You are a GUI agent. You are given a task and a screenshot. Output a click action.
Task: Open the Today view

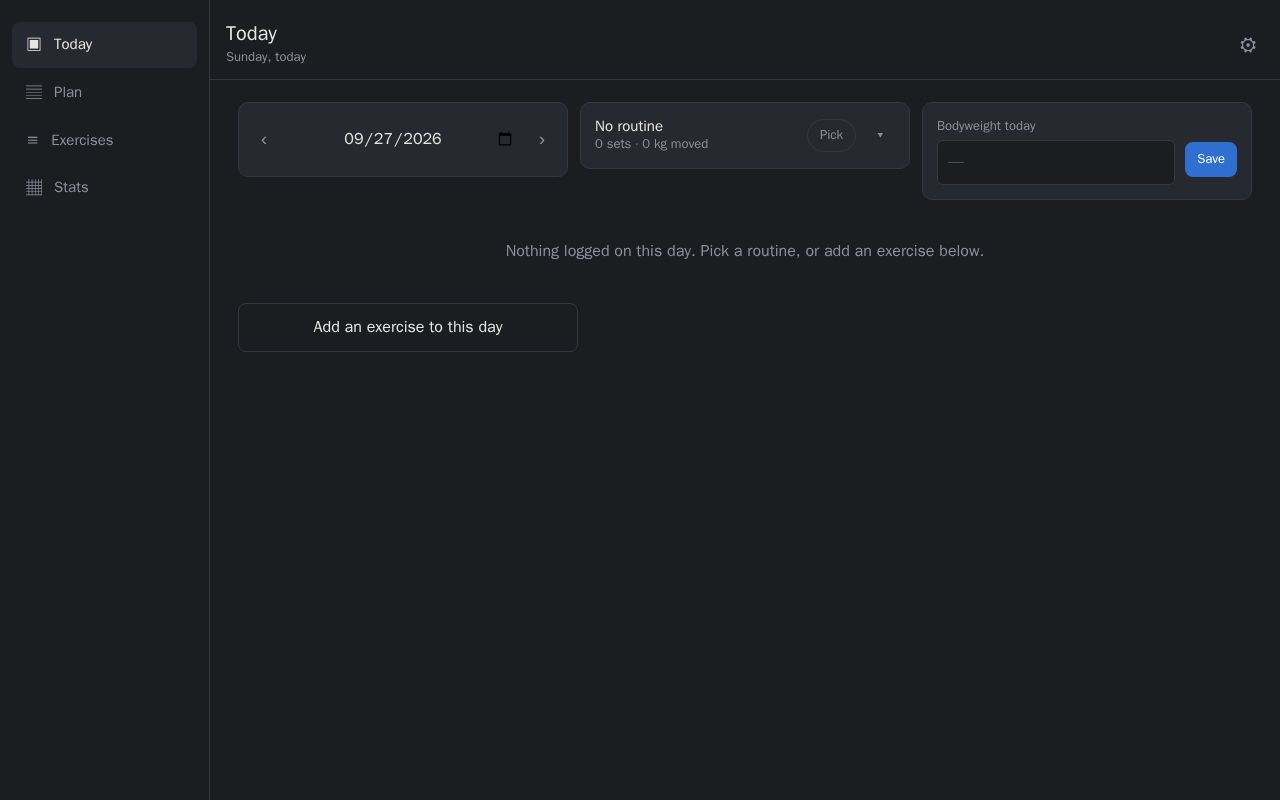pos(104,44)
